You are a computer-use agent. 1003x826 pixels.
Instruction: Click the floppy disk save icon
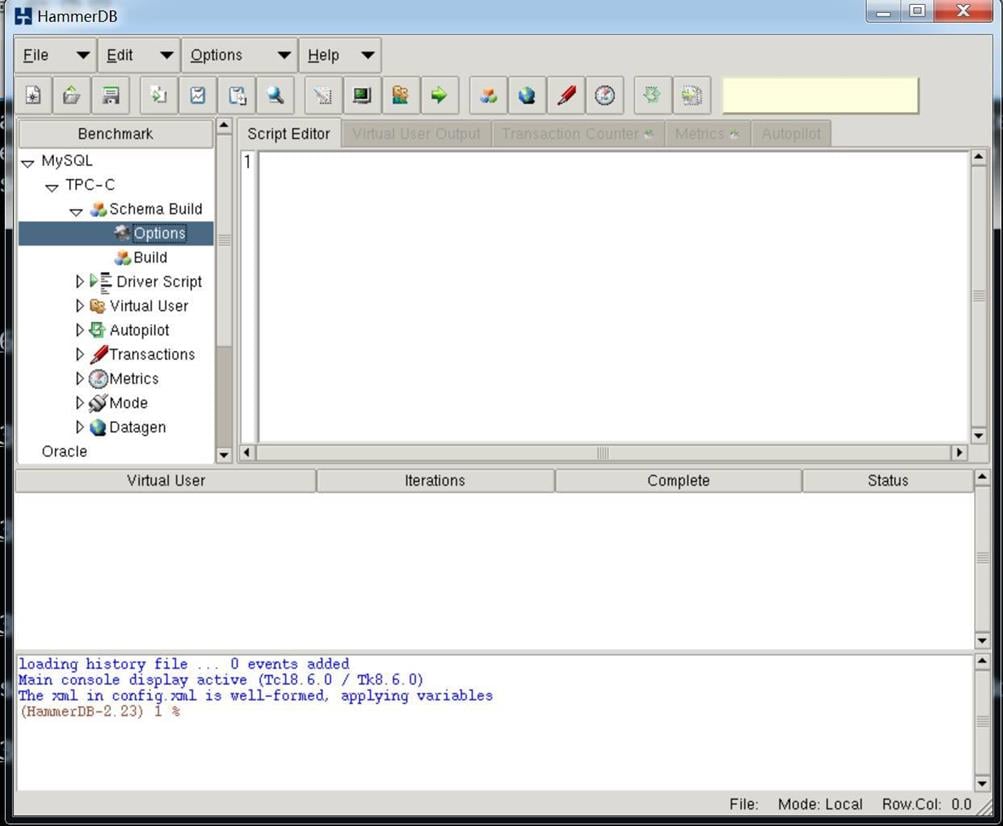tap(111, 96)
